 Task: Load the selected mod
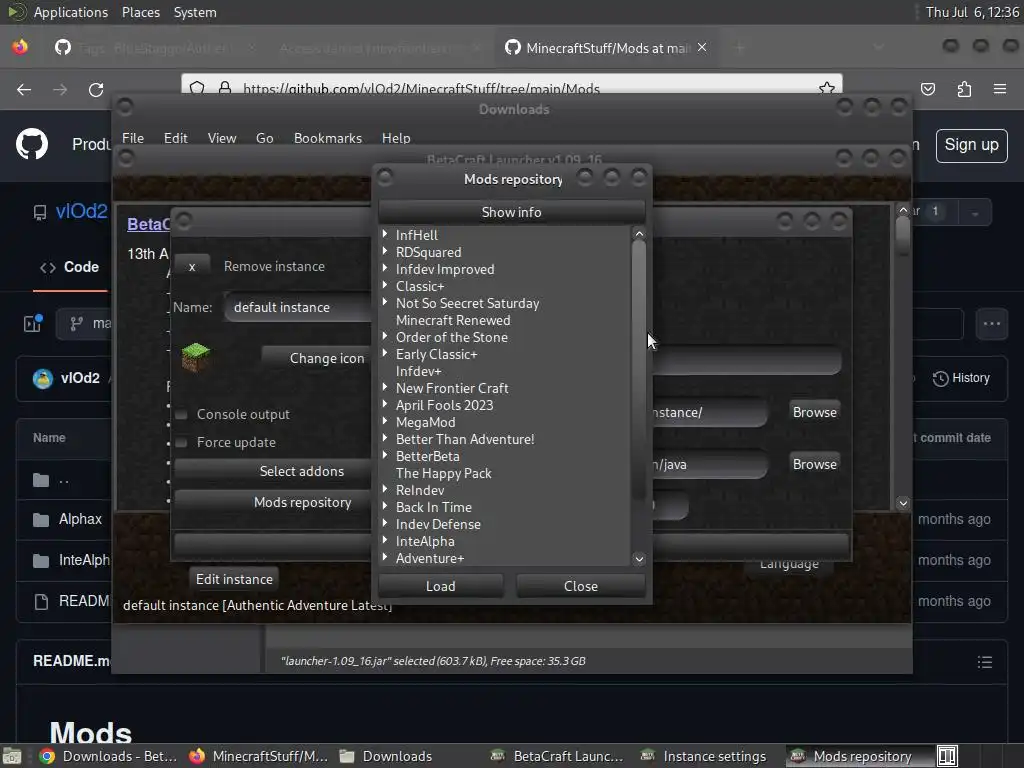pyautogui.click(x=441, y=586)
